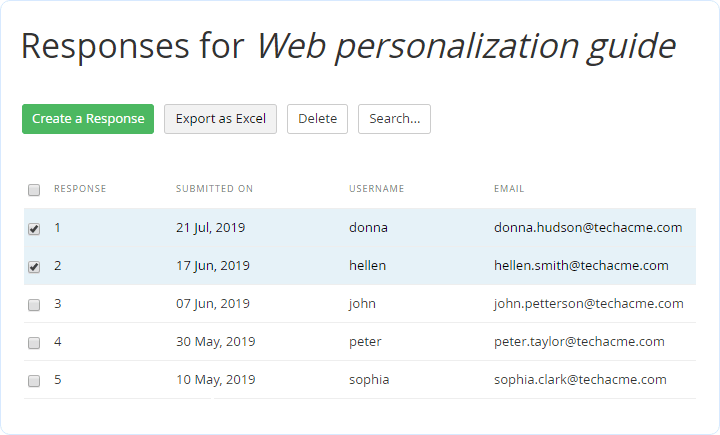
Task: Uncheck the checkbox for response 1
Action: point(34,229)
